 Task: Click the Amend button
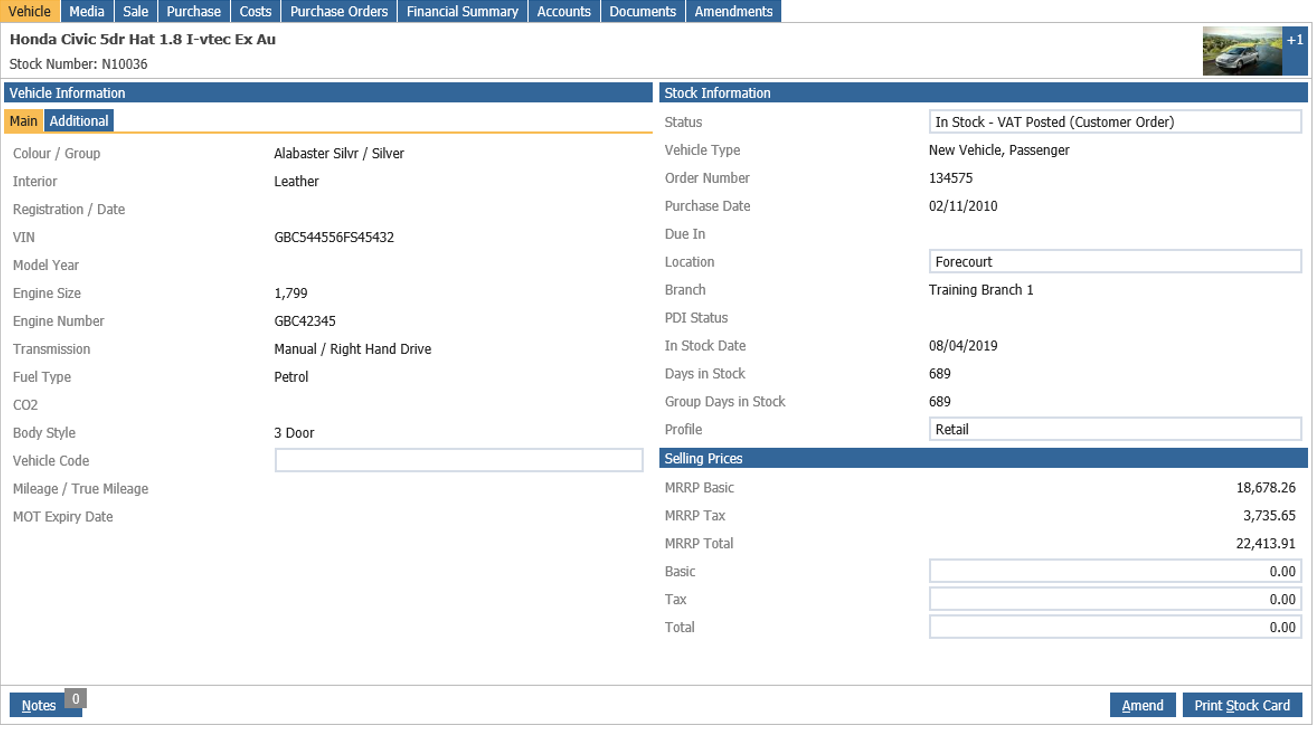pos(1142,705)
